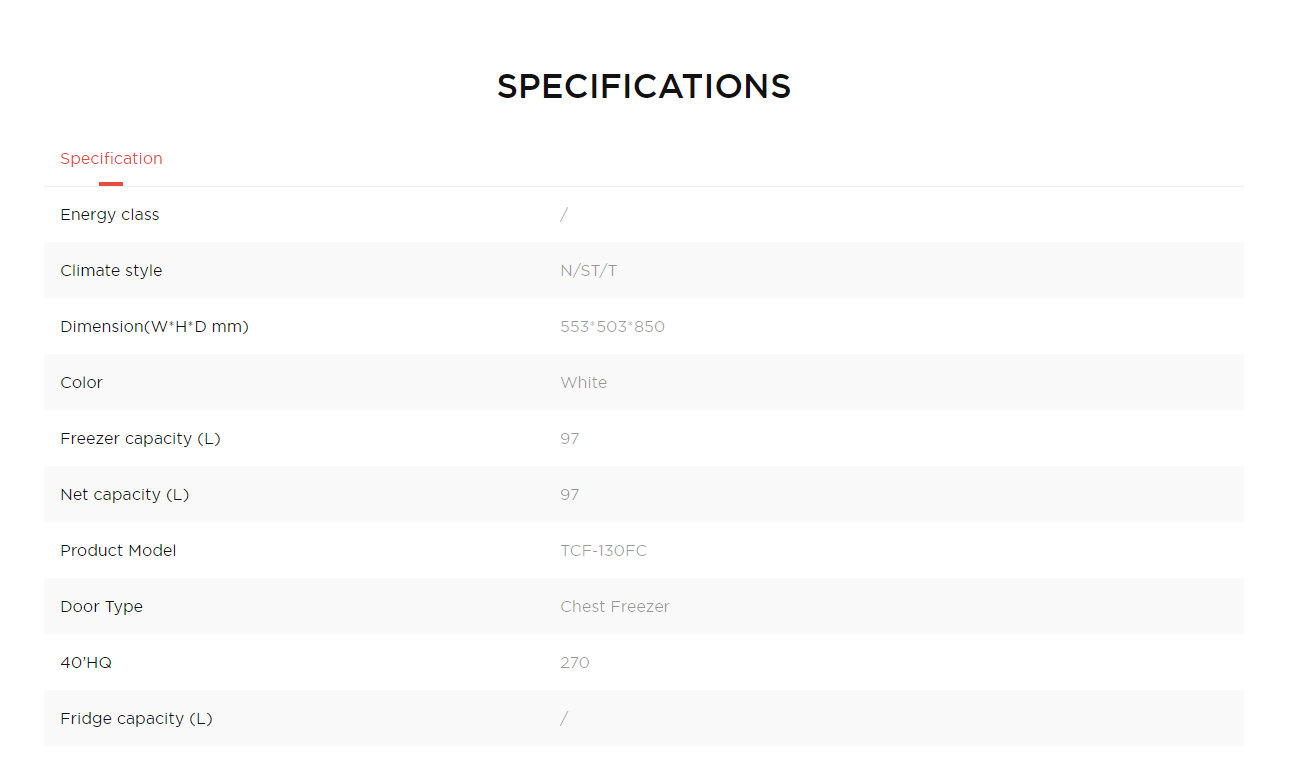Click the Freezer capacity (L) label
The height and width of the screenshot is (784, 1303).
point(140,439)
